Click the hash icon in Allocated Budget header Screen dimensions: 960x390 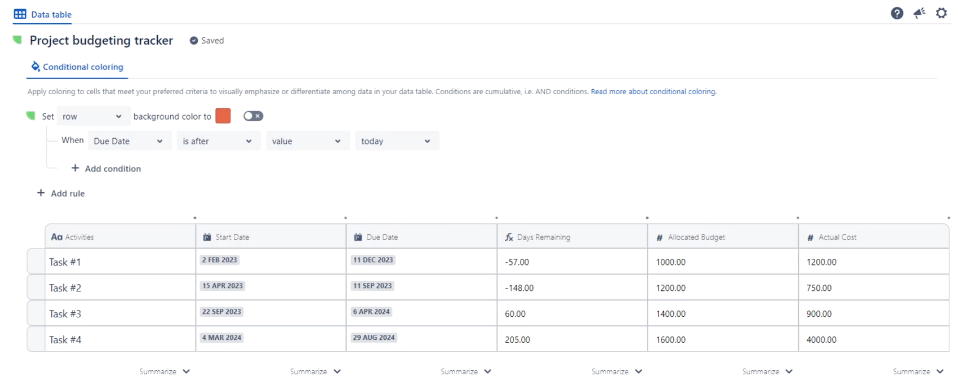click(x=659, y=238)
